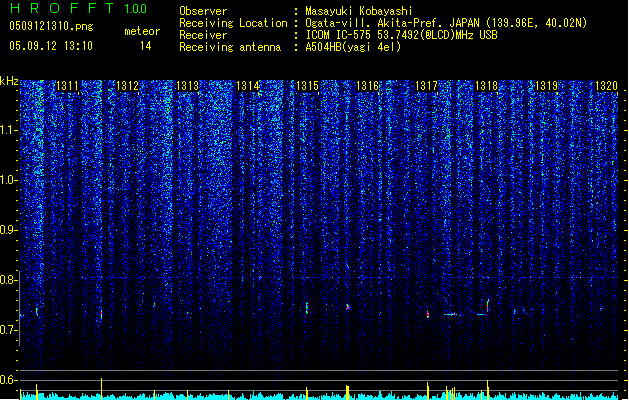Viewport: 629px width, 400px height.
Task: Click the 1315 time marker
Action: (x=307, y=86)
